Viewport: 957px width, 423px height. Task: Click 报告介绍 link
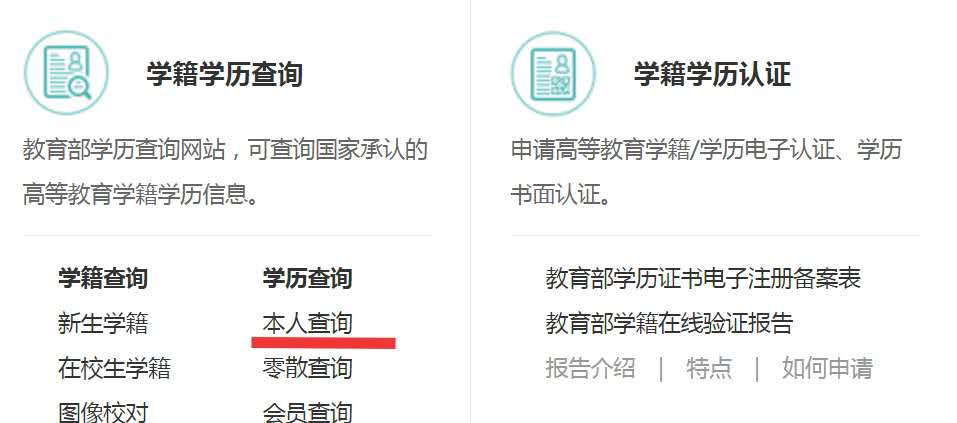click(x=590, y=368)
